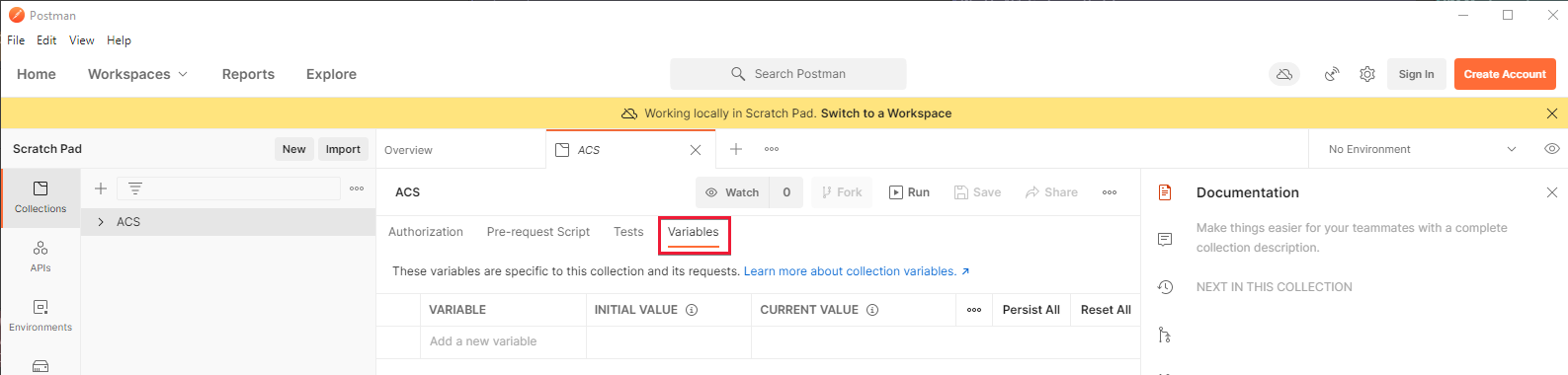
Task: Open the Comments icon in right sidebar
Action: (1165, 240)
